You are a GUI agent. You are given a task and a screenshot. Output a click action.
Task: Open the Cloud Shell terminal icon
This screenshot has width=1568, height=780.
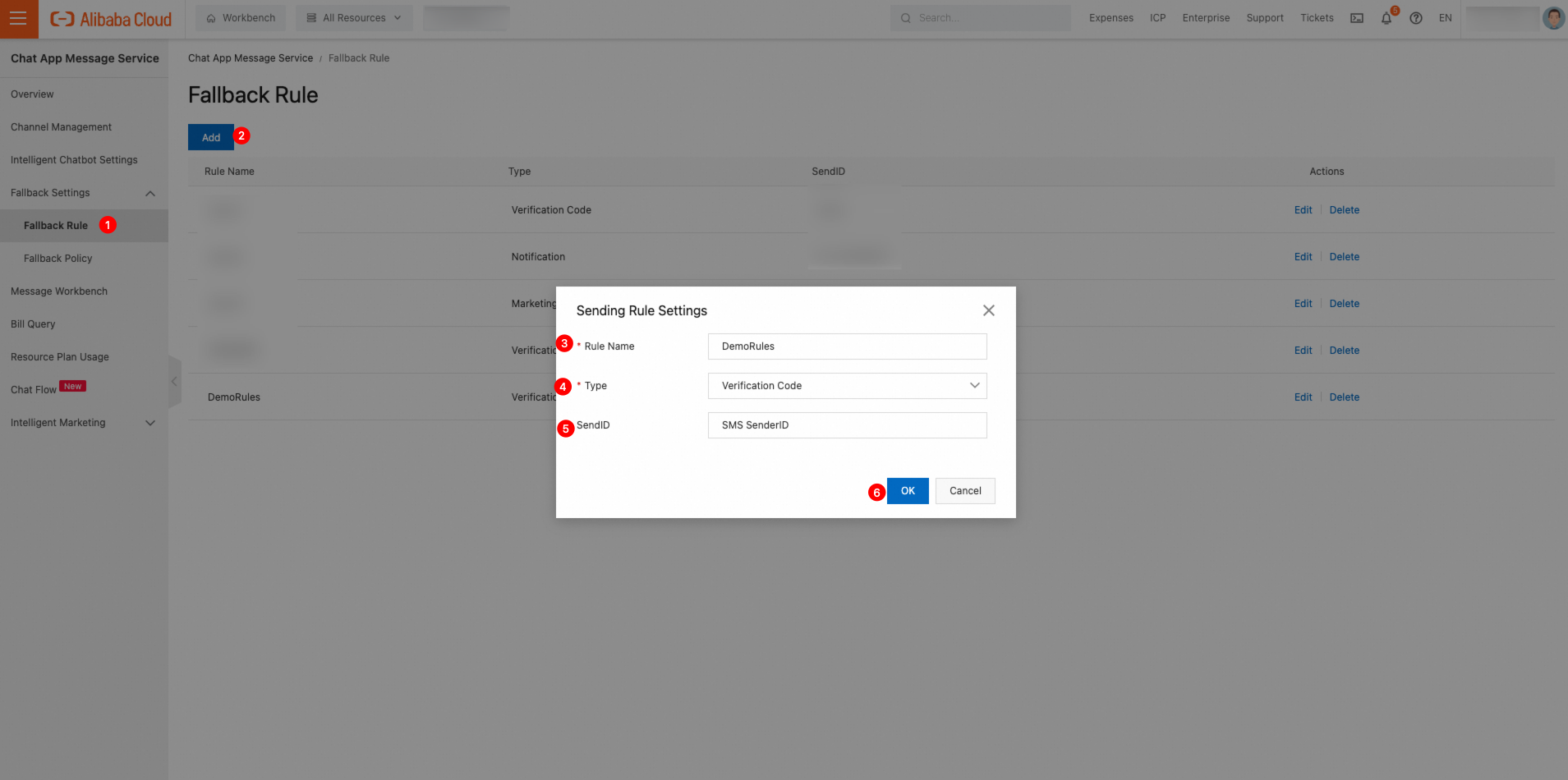click(x=1357, y=18)
